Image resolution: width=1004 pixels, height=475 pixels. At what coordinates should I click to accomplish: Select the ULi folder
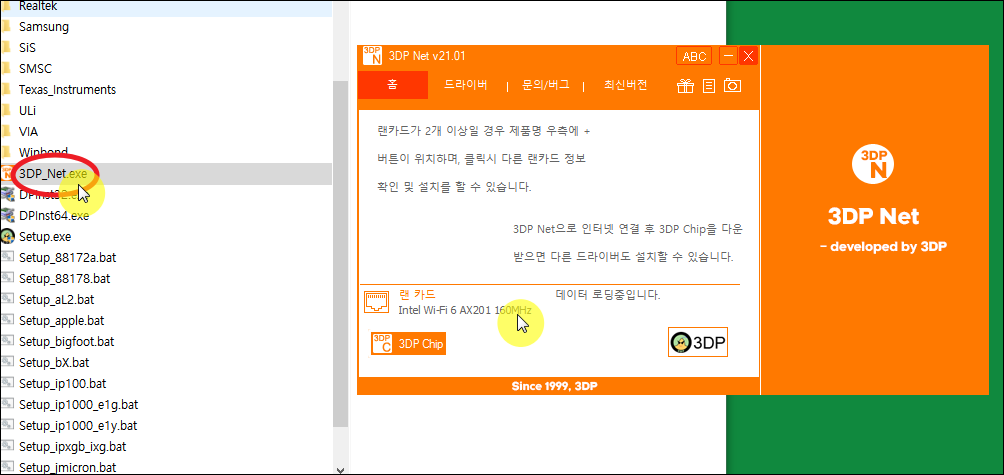[x=28, y=110]
